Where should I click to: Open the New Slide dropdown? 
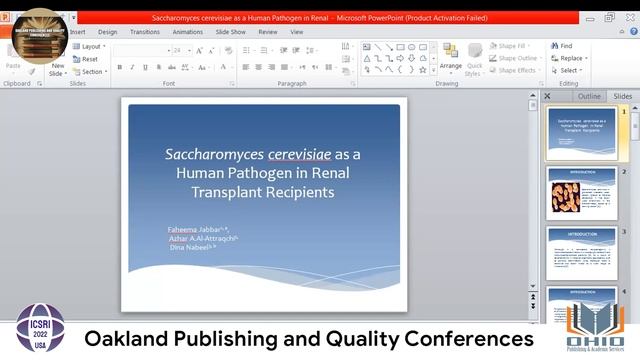pos(58,70)
